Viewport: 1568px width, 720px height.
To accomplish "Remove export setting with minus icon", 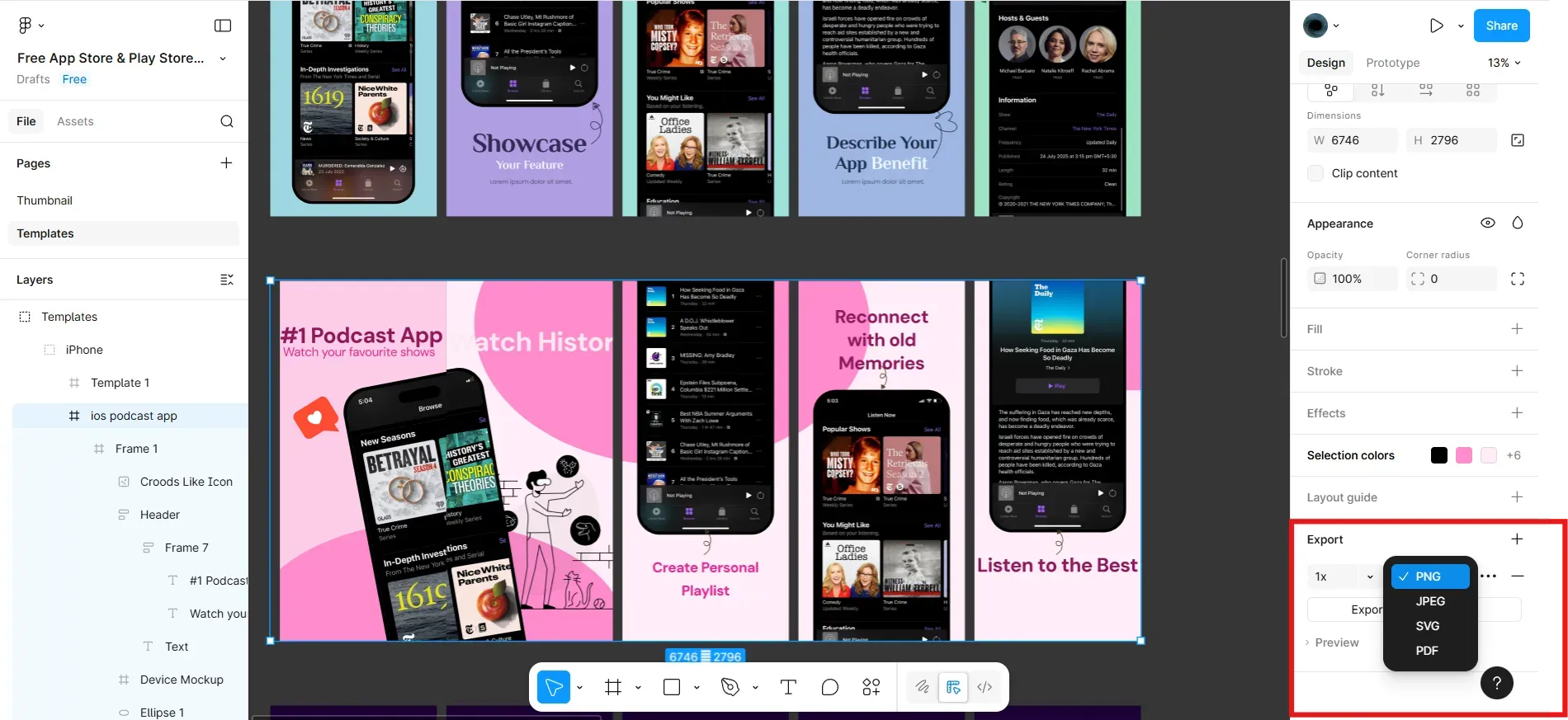I will 1518,576.
